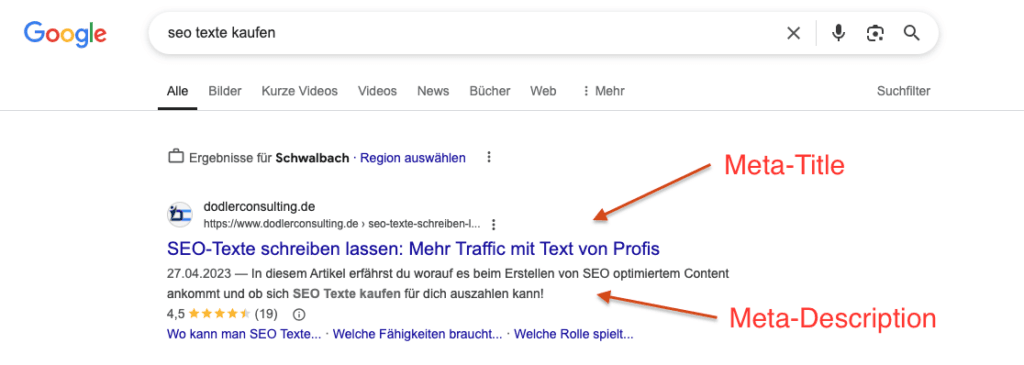Image resolution: width=1024 pixels, height=365 pixels.
Task: Click the Google logo
Action: [x=65, y=34]
